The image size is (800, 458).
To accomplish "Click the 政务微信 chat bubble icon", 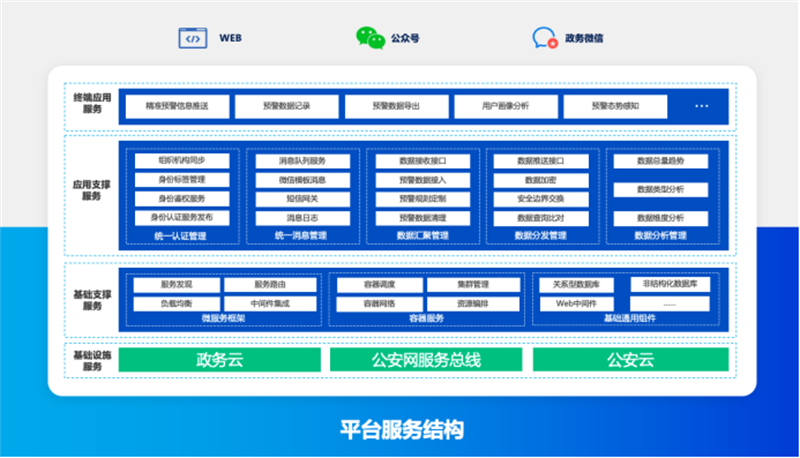I will 545,39.
